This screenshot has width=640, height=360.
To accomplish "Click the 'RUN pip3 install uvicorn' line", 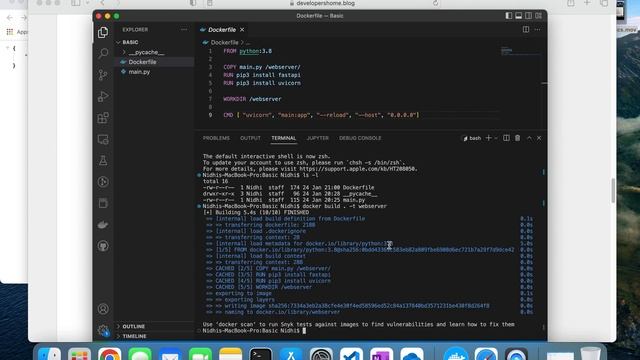I will tap(262, 83).
